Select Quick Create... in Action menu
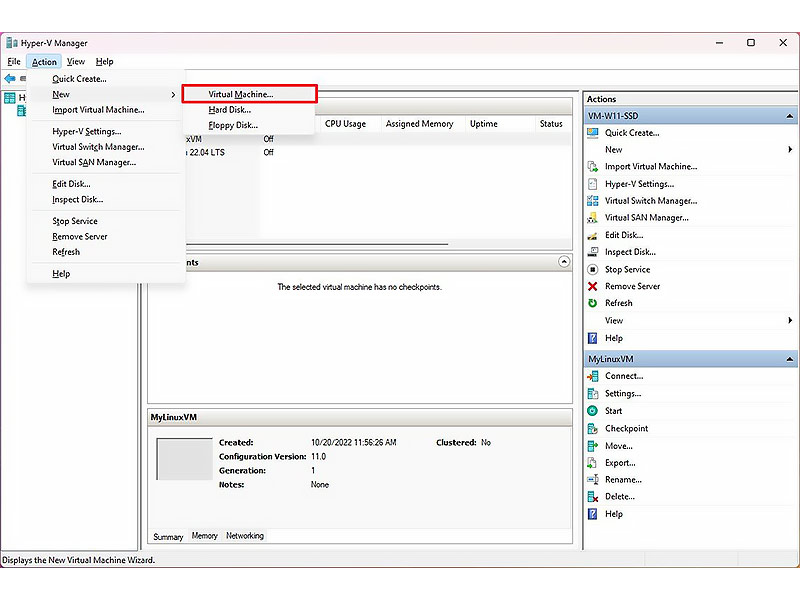The image size is (800, 600). pos(106,79)
